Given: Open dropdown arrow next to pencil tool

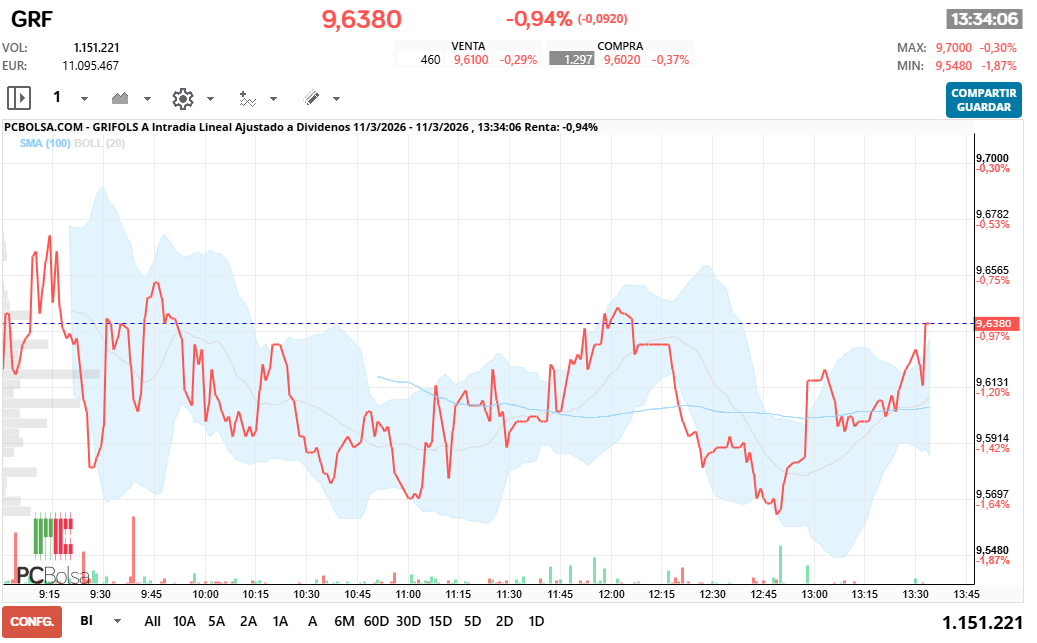Looking at the screenshot, I should [336, 99].
